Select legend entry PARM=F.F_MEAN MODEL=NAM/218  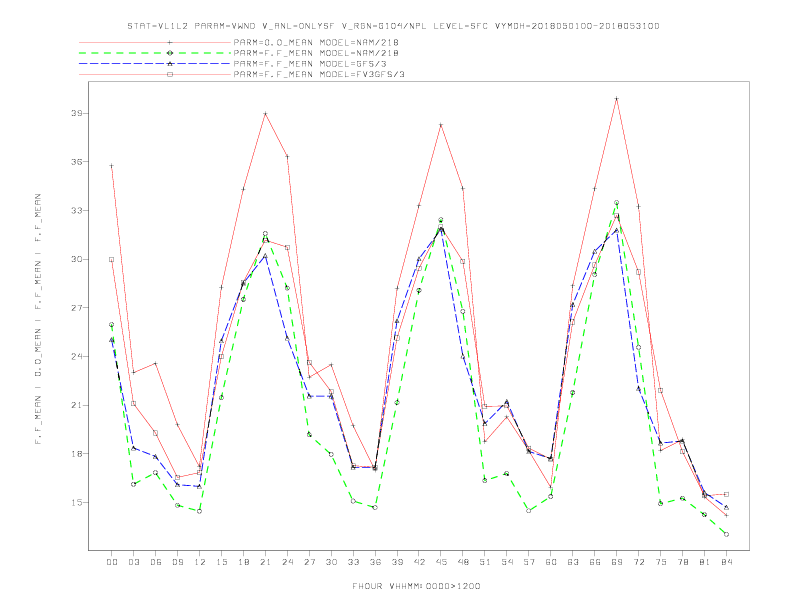(x=316, y=53)
